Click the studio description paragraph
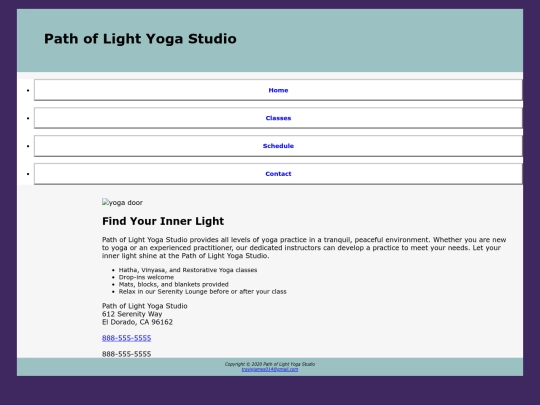The height and width of the screenshot is (405, 540). [x=304, y=248]
